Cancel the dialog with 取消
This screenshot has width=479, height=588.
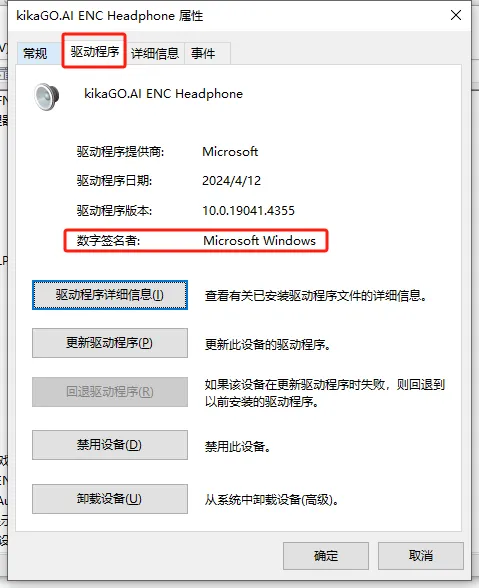420,556
